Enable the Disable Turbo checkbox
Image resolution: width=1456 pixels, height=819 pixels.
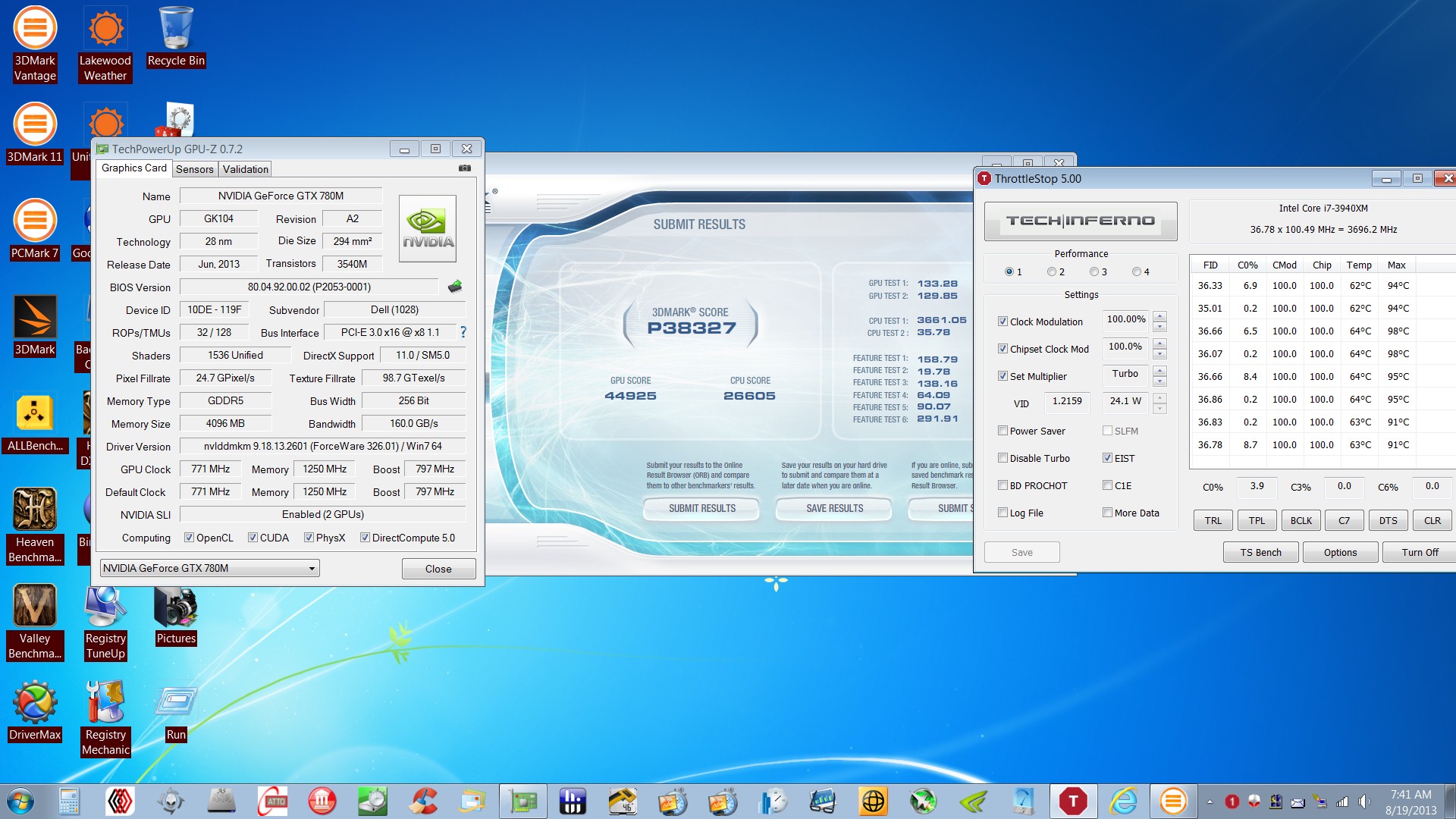[x=1003, y=458]
